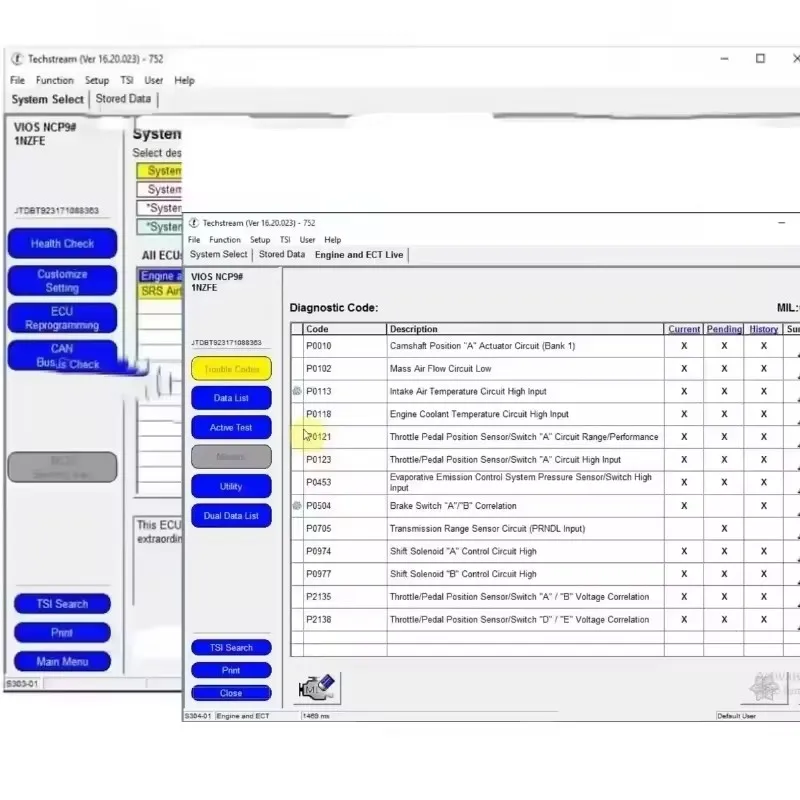Click the clear DTC engine eraser icon
Screen dimensions: 800x800
317,688
